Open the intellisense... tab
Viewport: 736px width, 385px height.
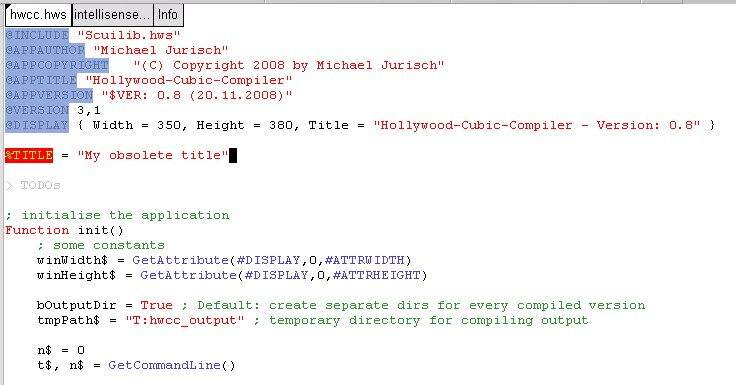113,15
